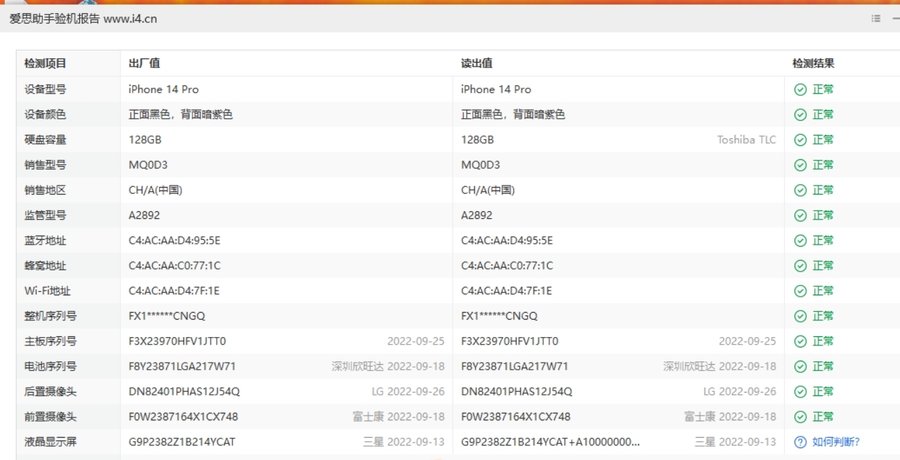Select the 后置摄像头 row label
900x460 pixels.
pyautogui.click(x=51, y=392)
